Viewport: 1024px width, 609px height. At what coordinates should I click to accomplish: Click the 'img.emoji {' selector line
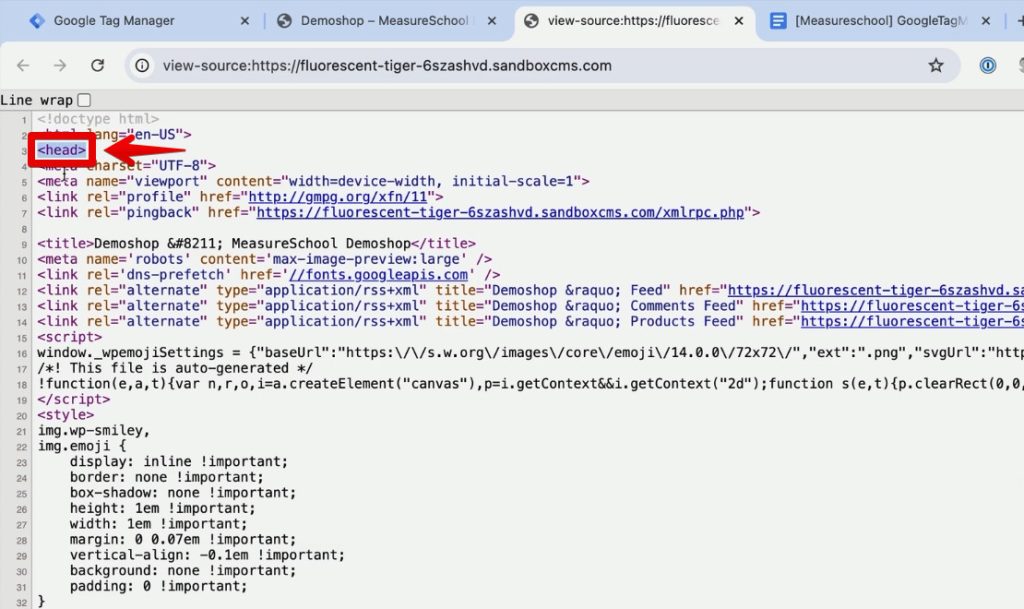81,446
